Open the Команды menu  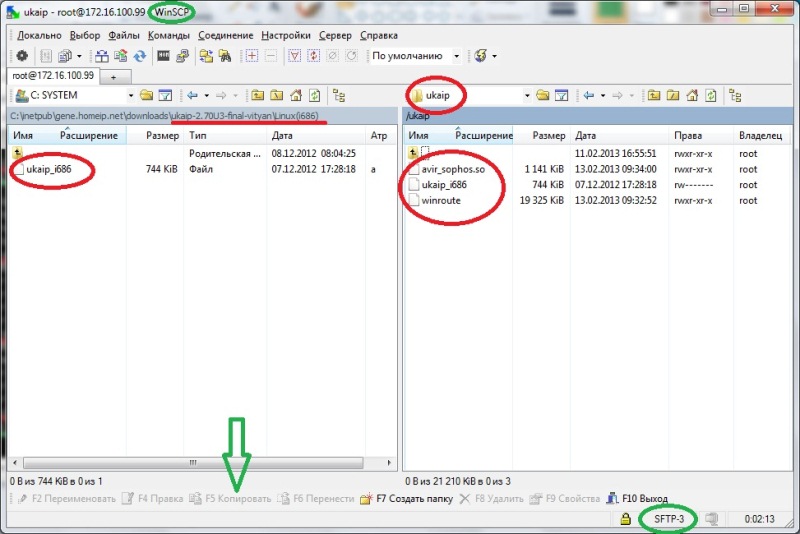pyautogui.click(x=168, y=35)
